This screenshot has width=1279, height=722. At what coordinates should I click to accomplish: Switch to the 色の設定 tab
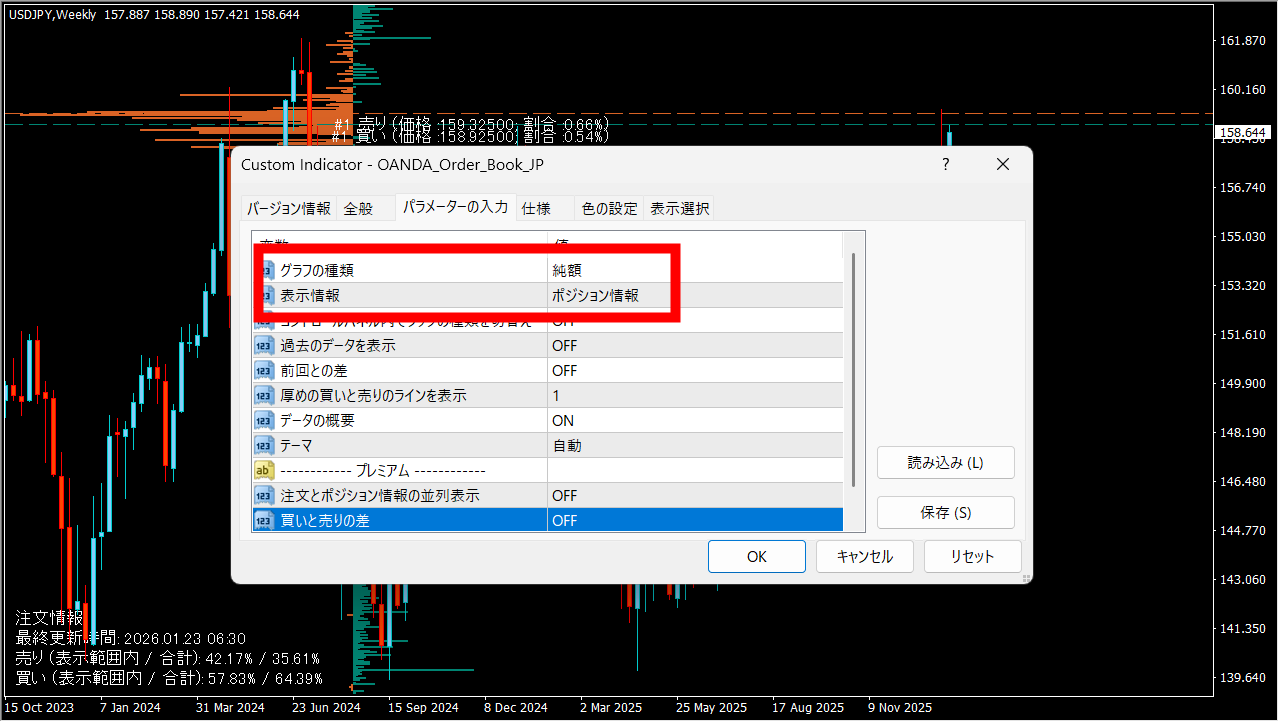609,209
